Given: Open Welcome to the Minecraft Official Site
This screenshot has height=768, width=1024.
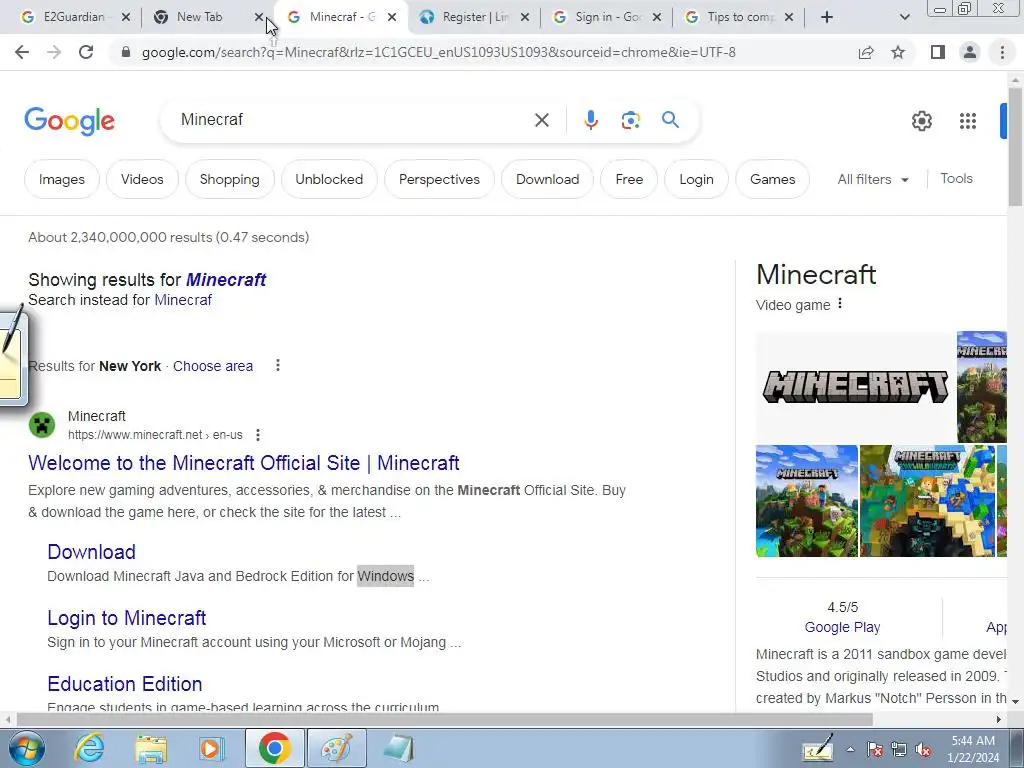Looking at the screenshot, I should coord(244,463).
